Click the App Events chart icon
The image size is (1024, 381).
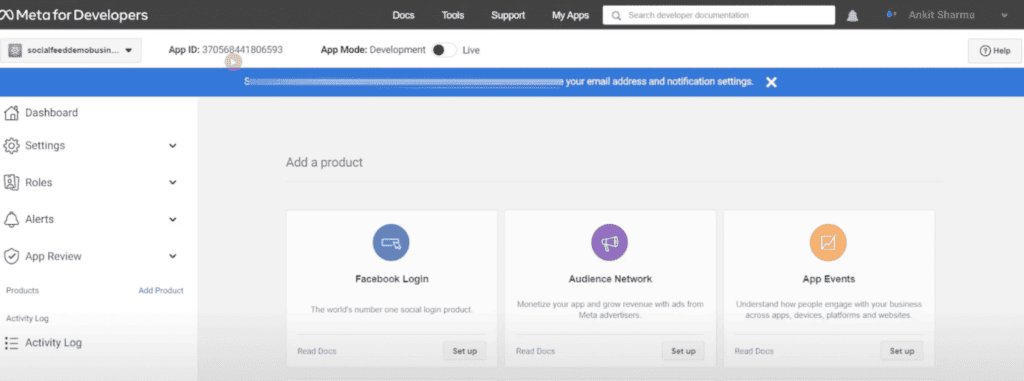[x=828, y=242]
